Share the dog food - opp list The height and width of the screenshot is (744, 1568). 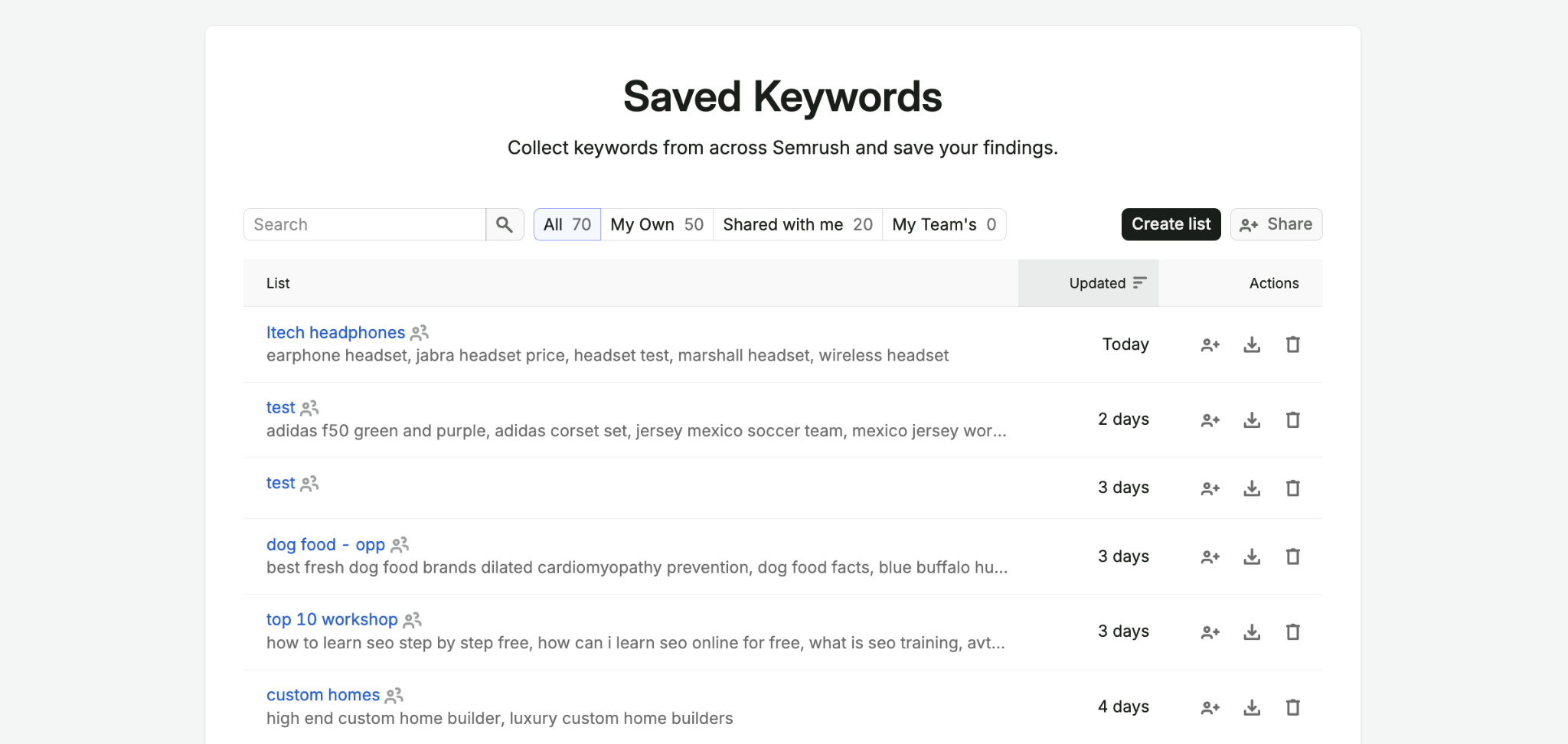pos(1210,556)
